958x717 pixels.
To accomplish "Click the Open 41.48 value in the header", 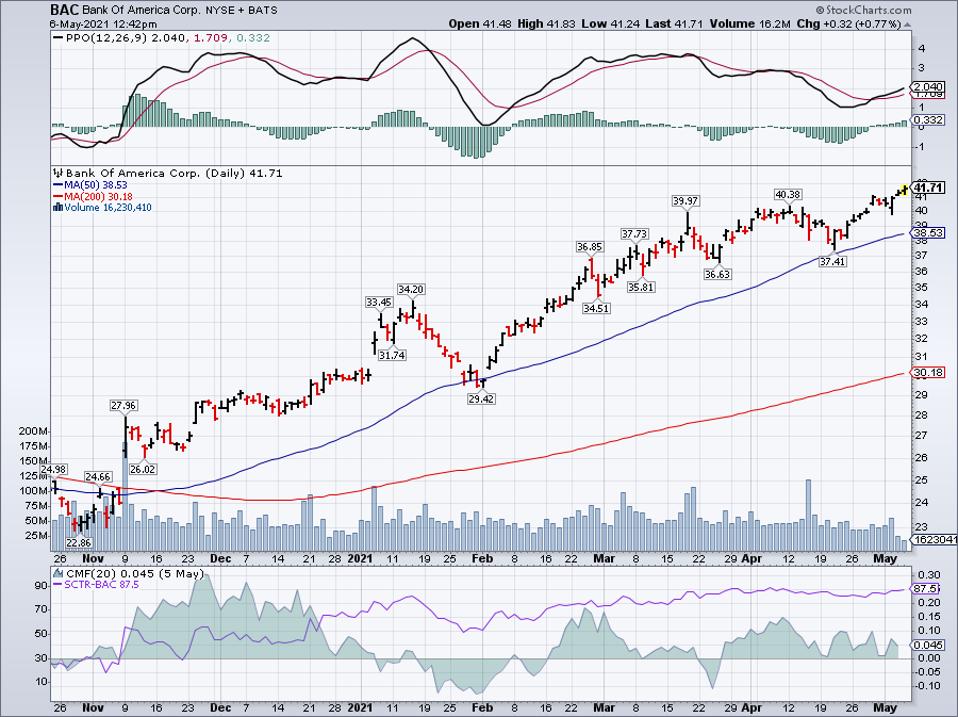I will pos(481,24).
